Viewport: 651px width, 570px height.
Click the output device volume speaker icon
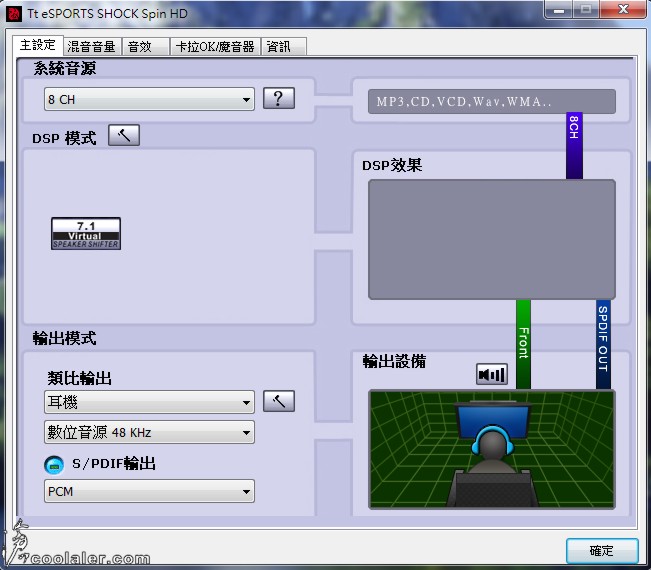coord(492,374)
